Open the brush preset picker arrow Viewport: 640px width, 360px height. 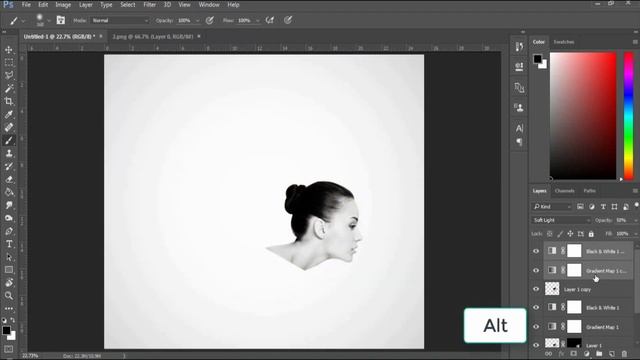click(x=49, y=20)
